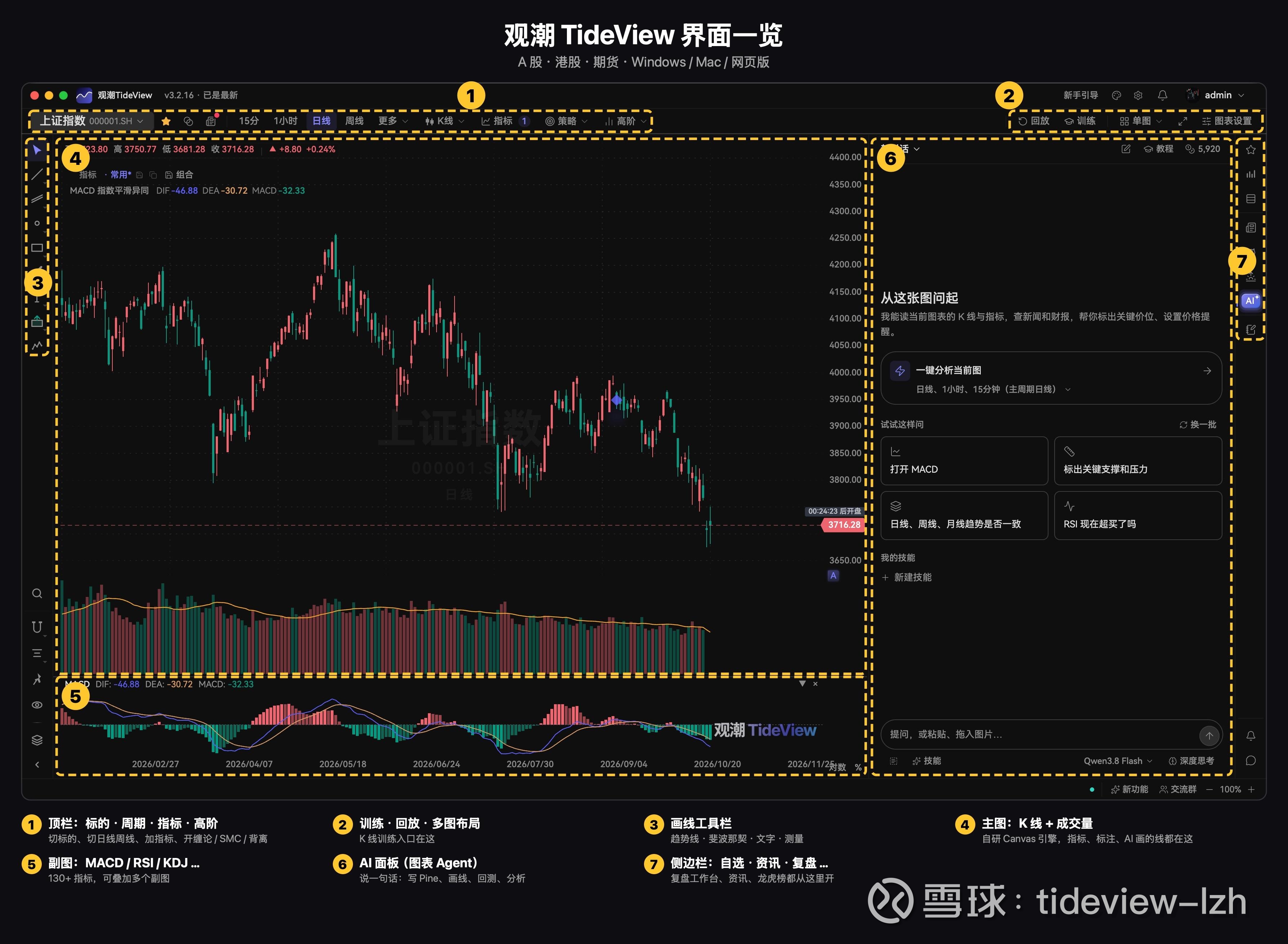This screenshot has width=1288, height=944.
Task: Toggle 深度思考 deep thinking mode
Action: 1191,761
